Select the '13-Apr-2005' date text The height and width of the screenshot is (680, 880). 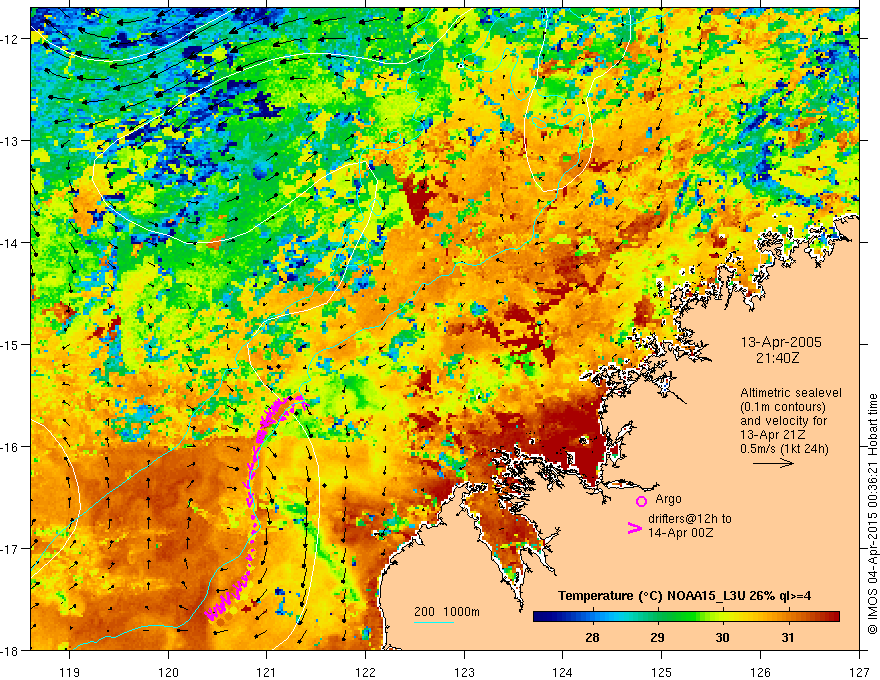click(x=781, y=342)
